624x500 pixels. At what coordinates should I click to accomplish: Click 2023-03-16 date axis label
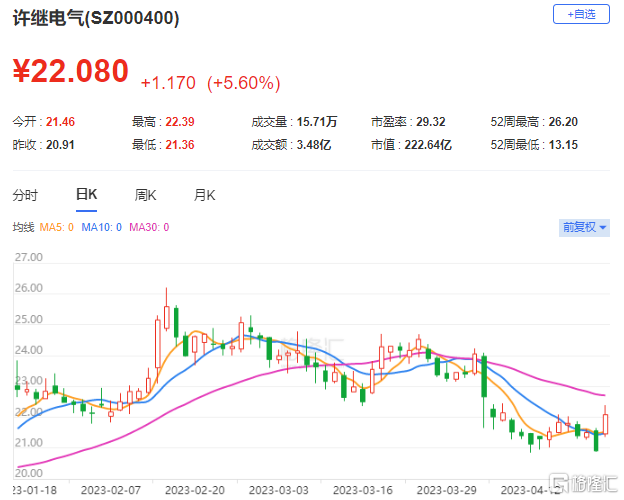(363, 490)
